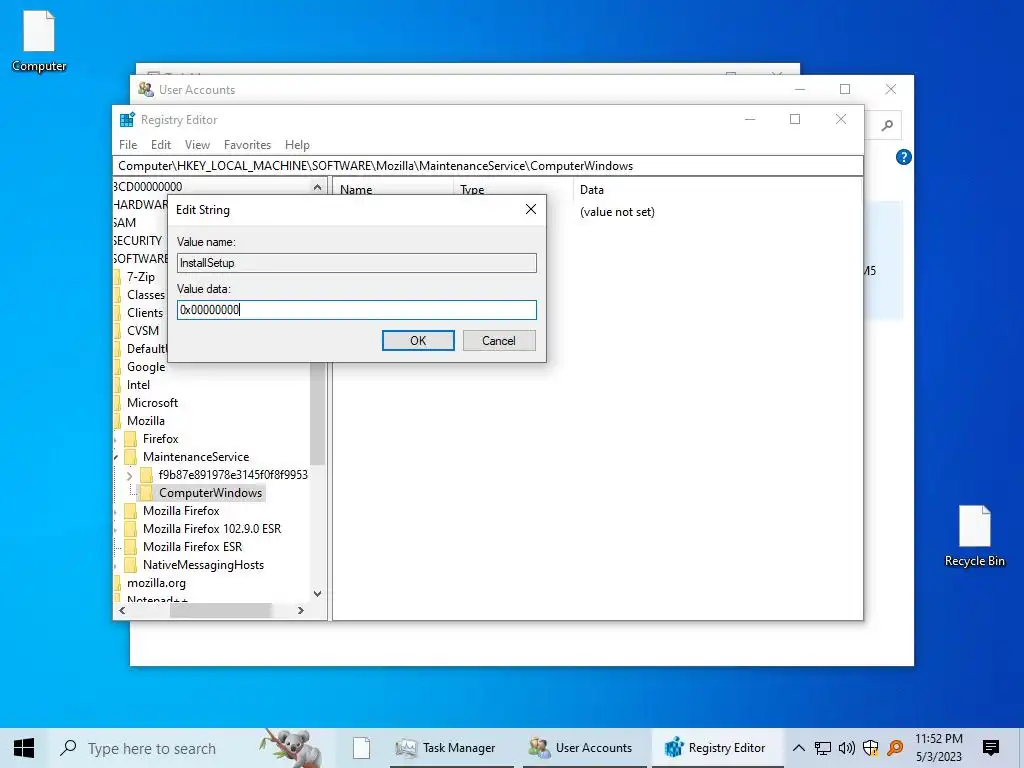Select the NativeMessagingHosts folder icon

[x=131, y=565]
